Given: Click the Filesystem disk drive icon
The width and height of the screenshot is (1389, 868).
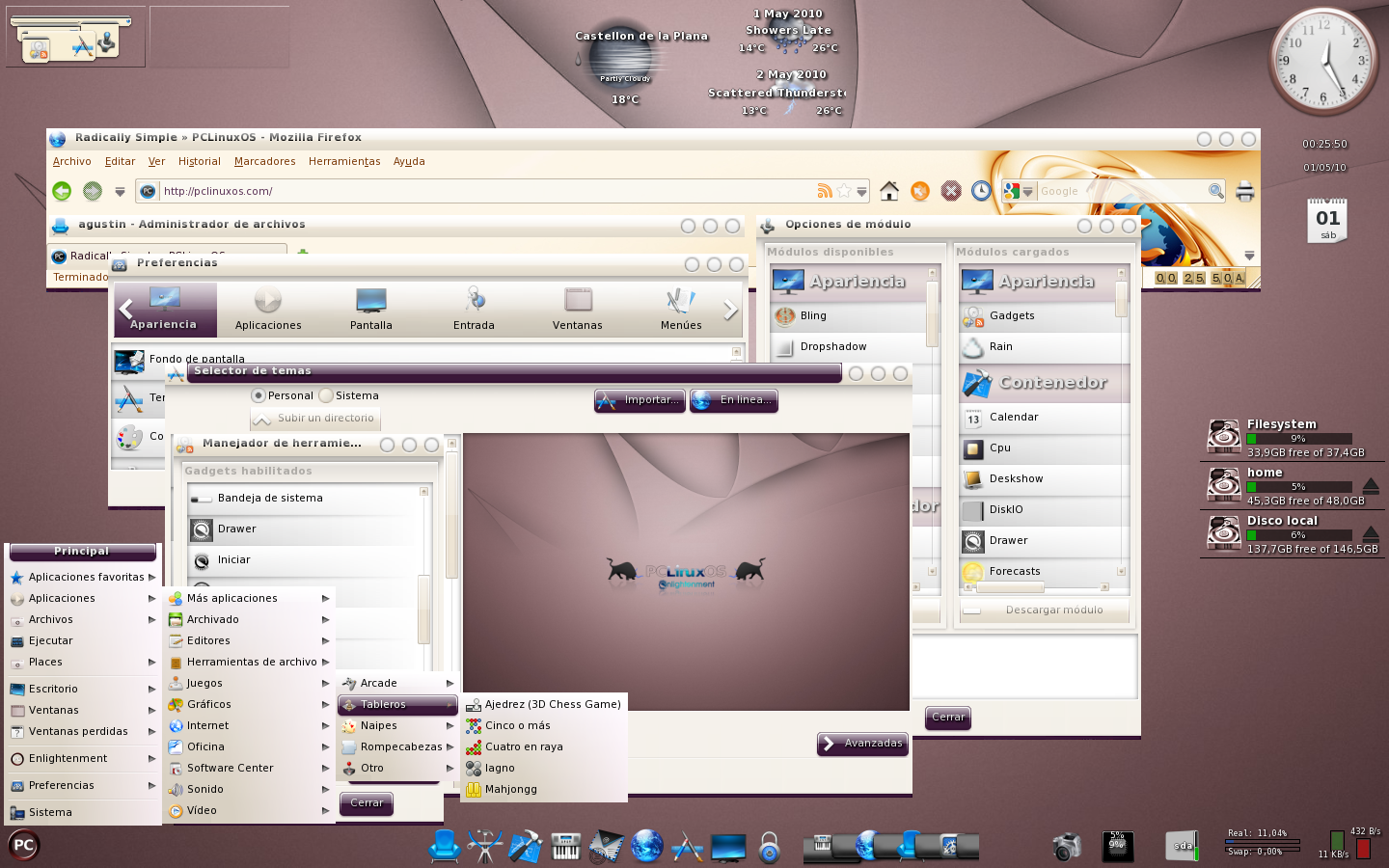Looking at the screenshot, I should click(x=1224, y=437).
